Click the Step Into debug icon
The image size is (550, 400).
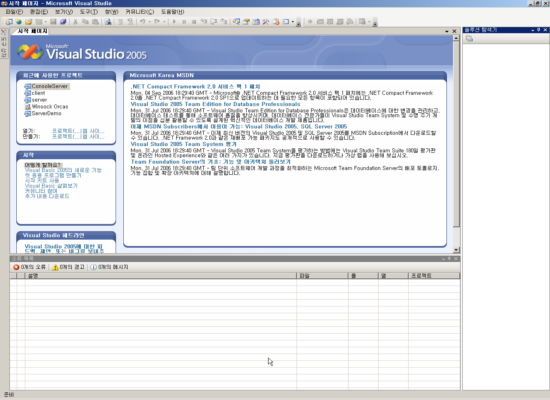pyautogui.click(x=204, y=22)
